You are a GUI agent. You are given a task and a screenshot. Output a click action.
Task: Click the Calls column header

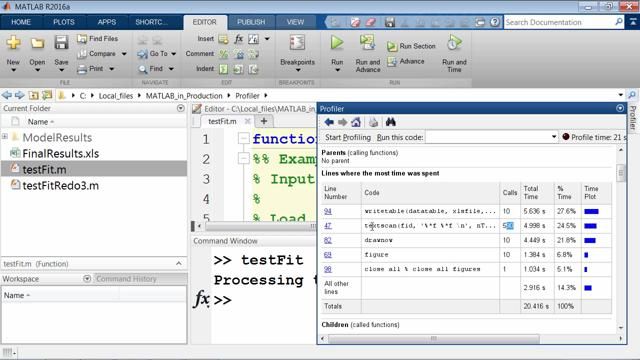tap(510, 193)
